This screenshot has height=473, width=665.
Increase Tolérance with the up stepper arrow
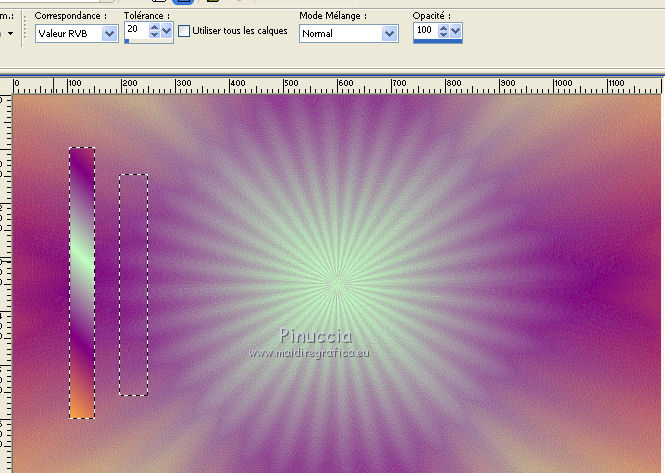154,27
